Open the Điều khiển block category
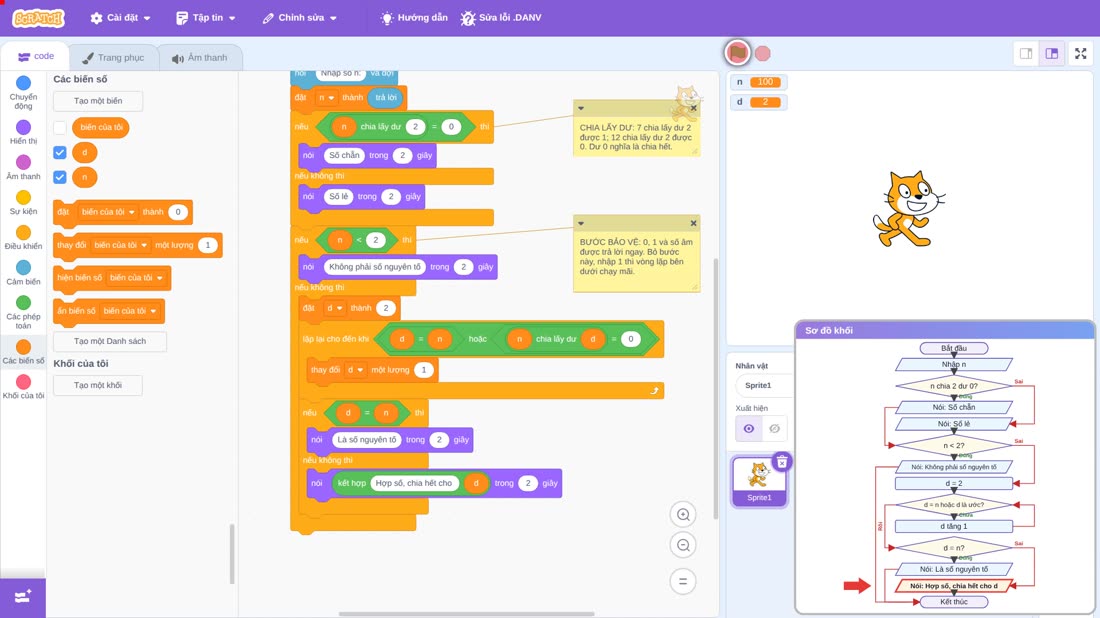Viewport: 1100px width, 618px height. 23,238
